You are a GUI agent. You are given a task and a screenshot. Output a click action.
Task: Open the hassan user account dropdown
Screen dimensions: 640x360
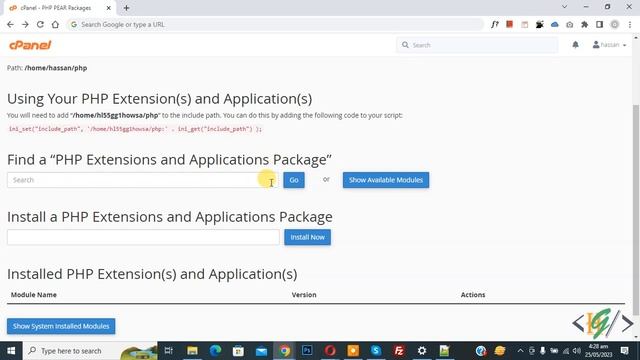point(609,45)
